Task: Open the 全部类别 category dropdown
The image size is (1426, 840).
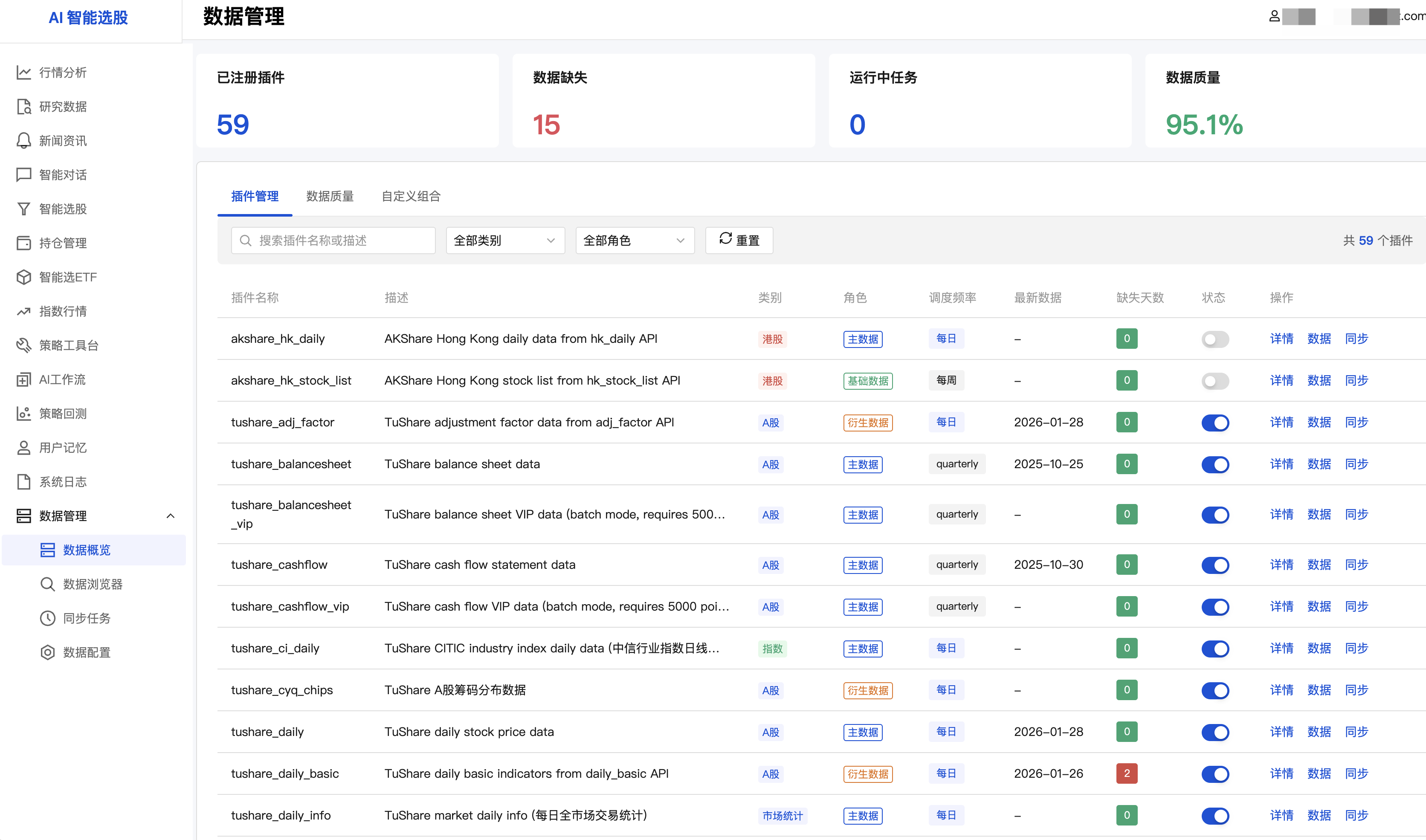Action: coord(505,240)
